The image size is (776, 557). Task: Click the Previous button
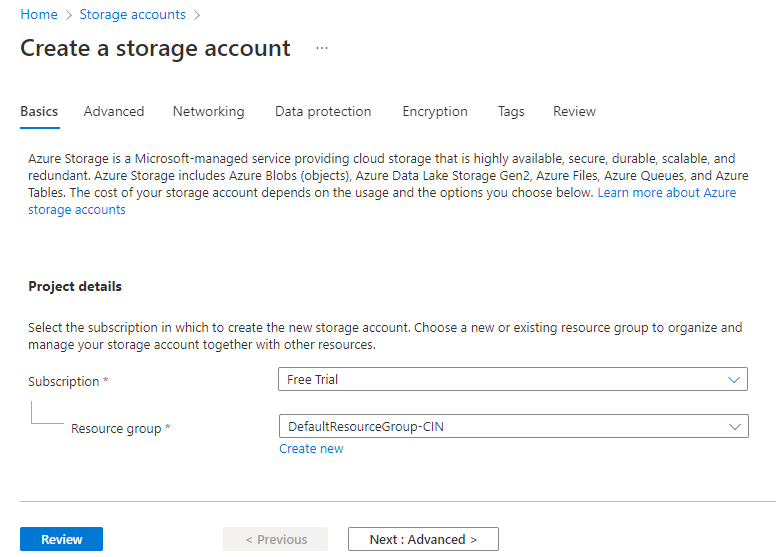click(276, 539)
